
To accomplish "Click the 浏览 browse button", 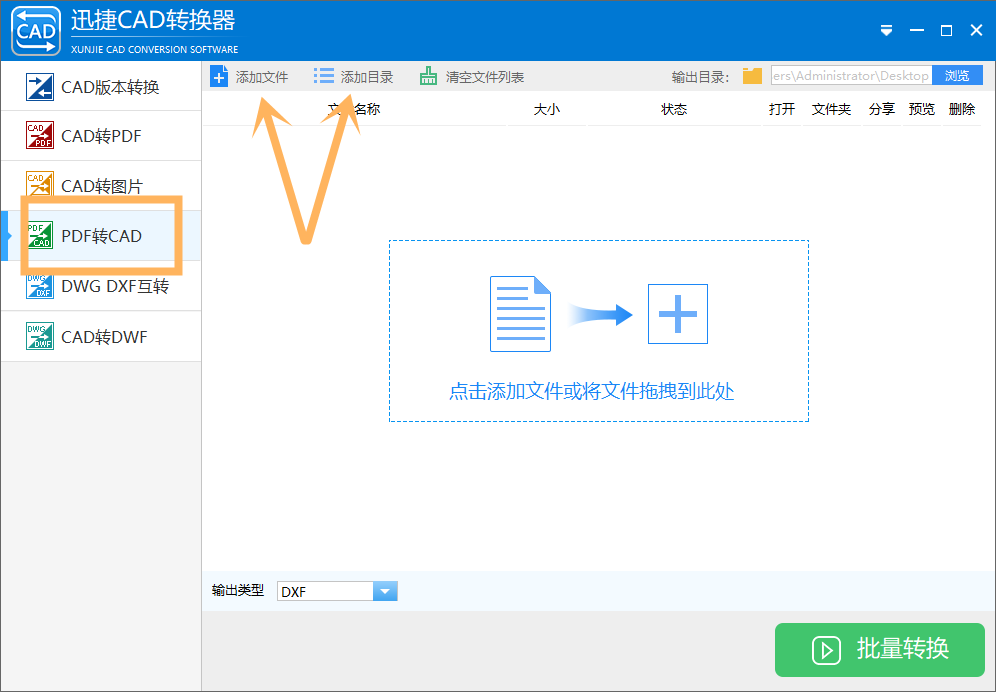I will tap(957, 76).
